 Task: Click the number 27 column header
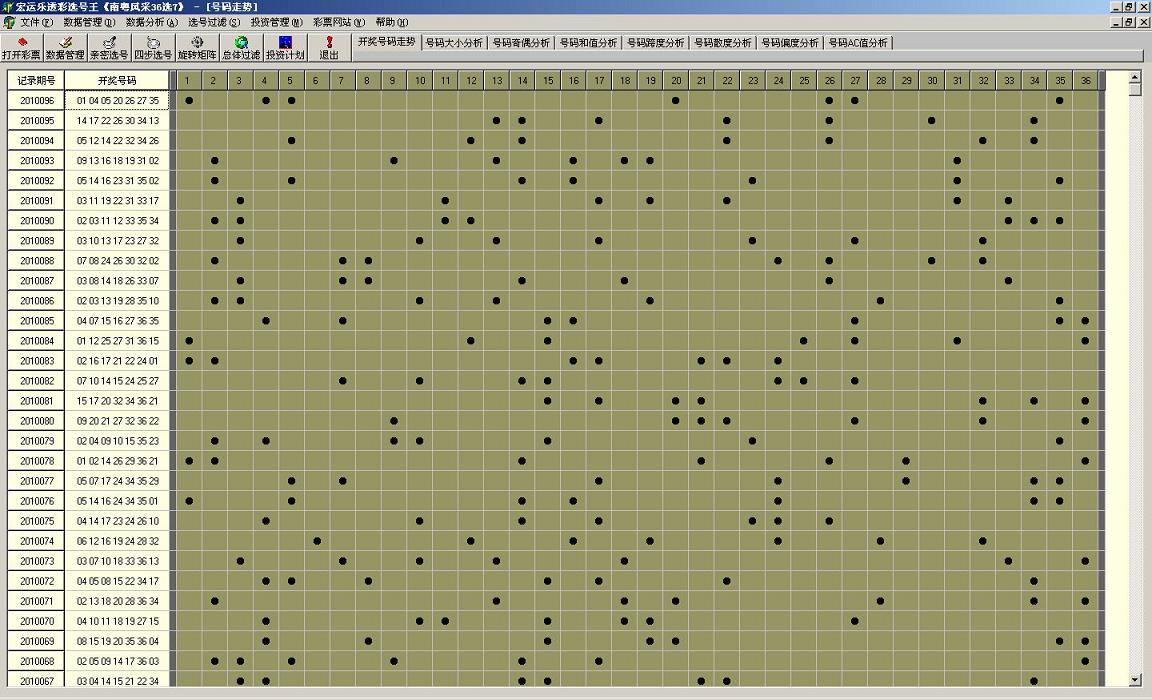pyautogui.click(x=855, y=80)
